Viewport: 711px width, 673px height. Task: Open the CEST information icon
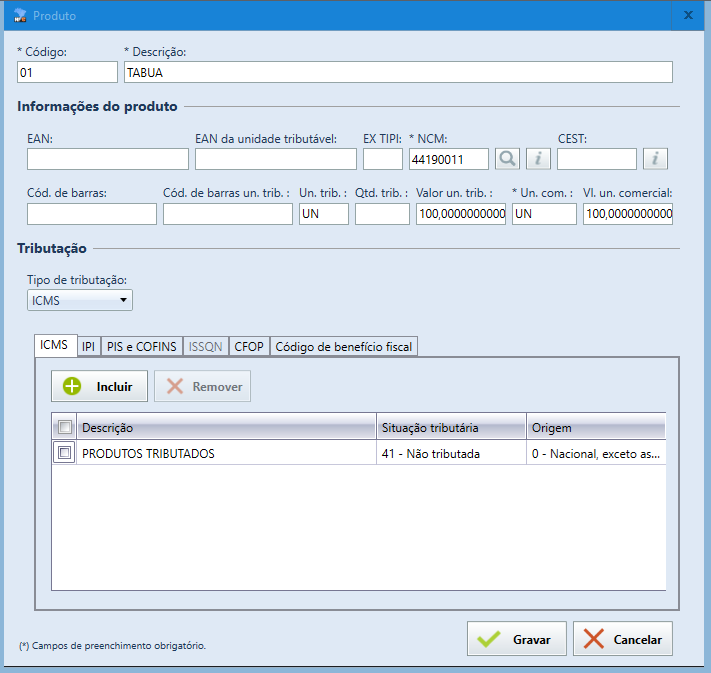[655, 159]
